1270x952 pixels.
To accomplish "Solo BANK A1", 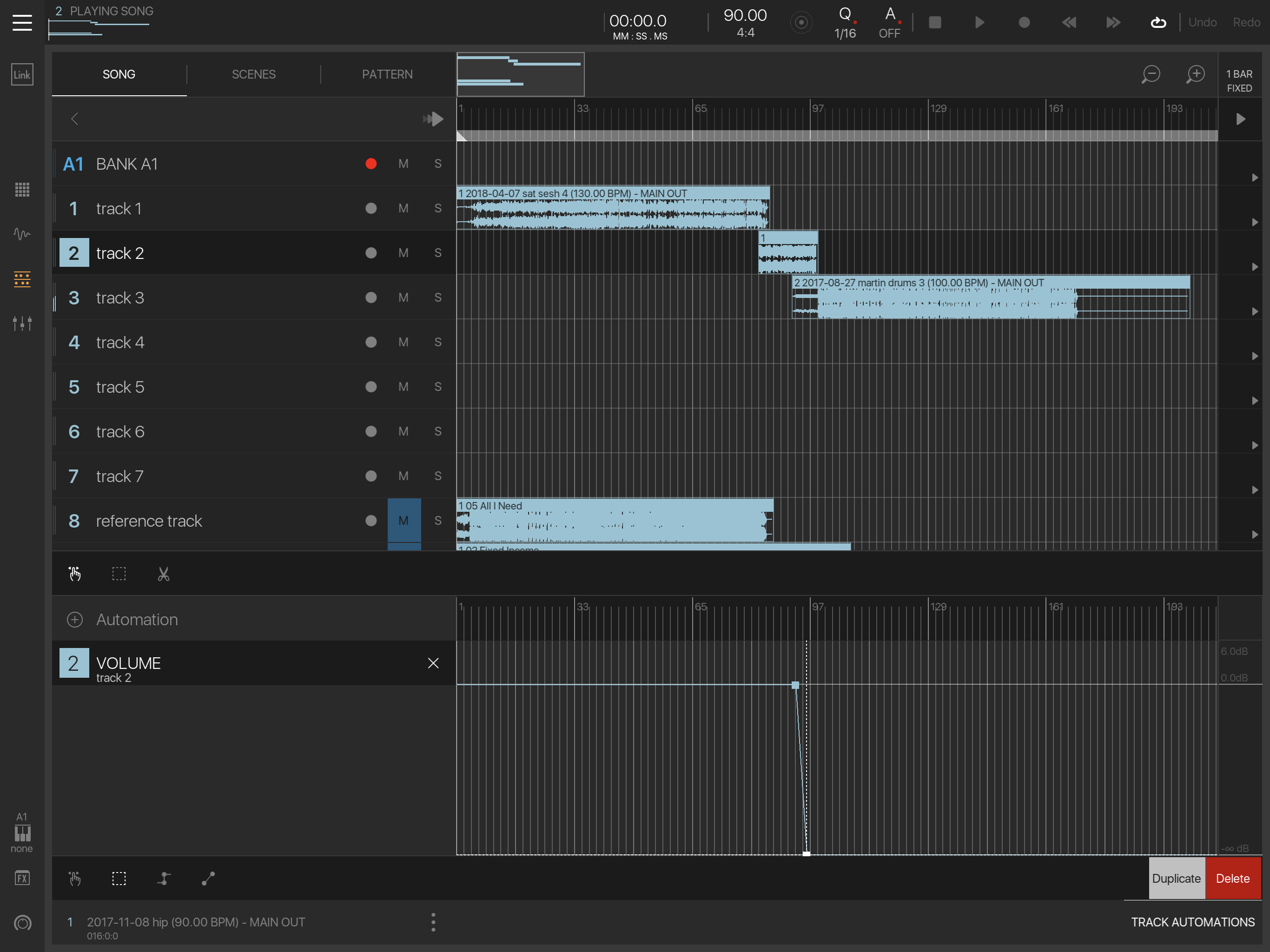I will pos(438,164).
